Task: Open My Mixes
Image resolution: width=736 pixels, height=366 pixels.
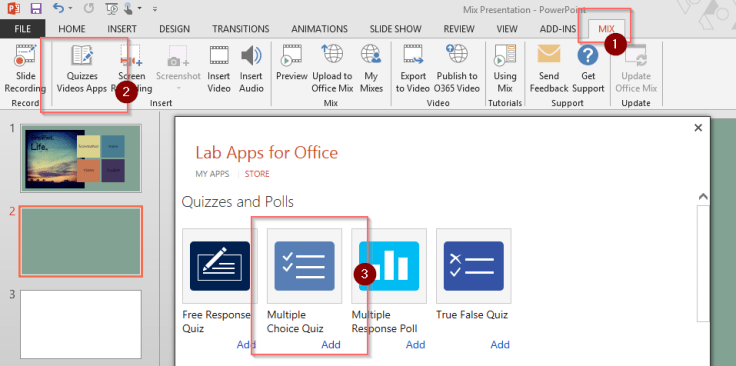Action: [x=371, y=69]
